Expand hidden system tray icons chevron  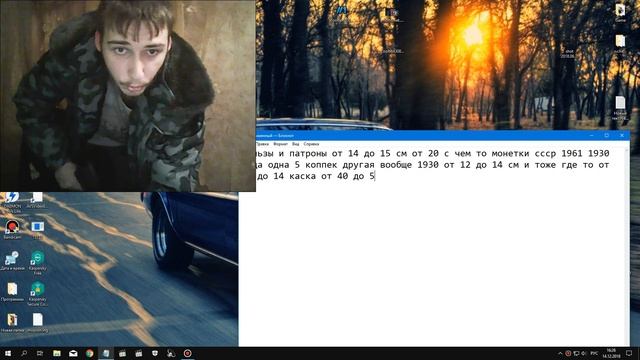point(560,353)
